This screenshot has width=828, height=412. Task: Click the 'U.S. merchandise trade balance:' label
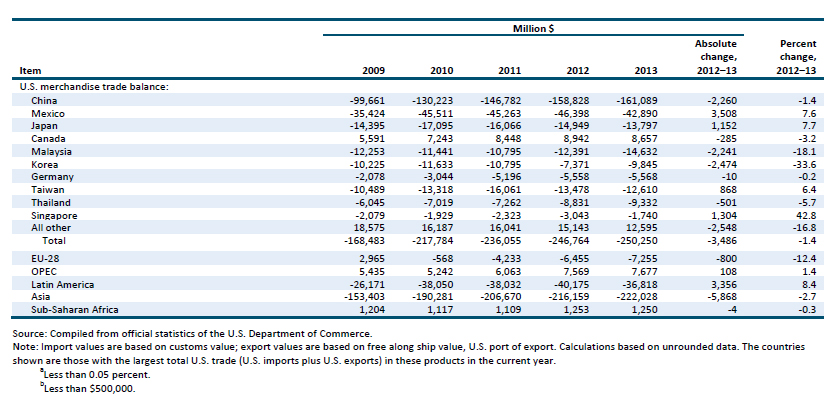click(x=94, y=87)
